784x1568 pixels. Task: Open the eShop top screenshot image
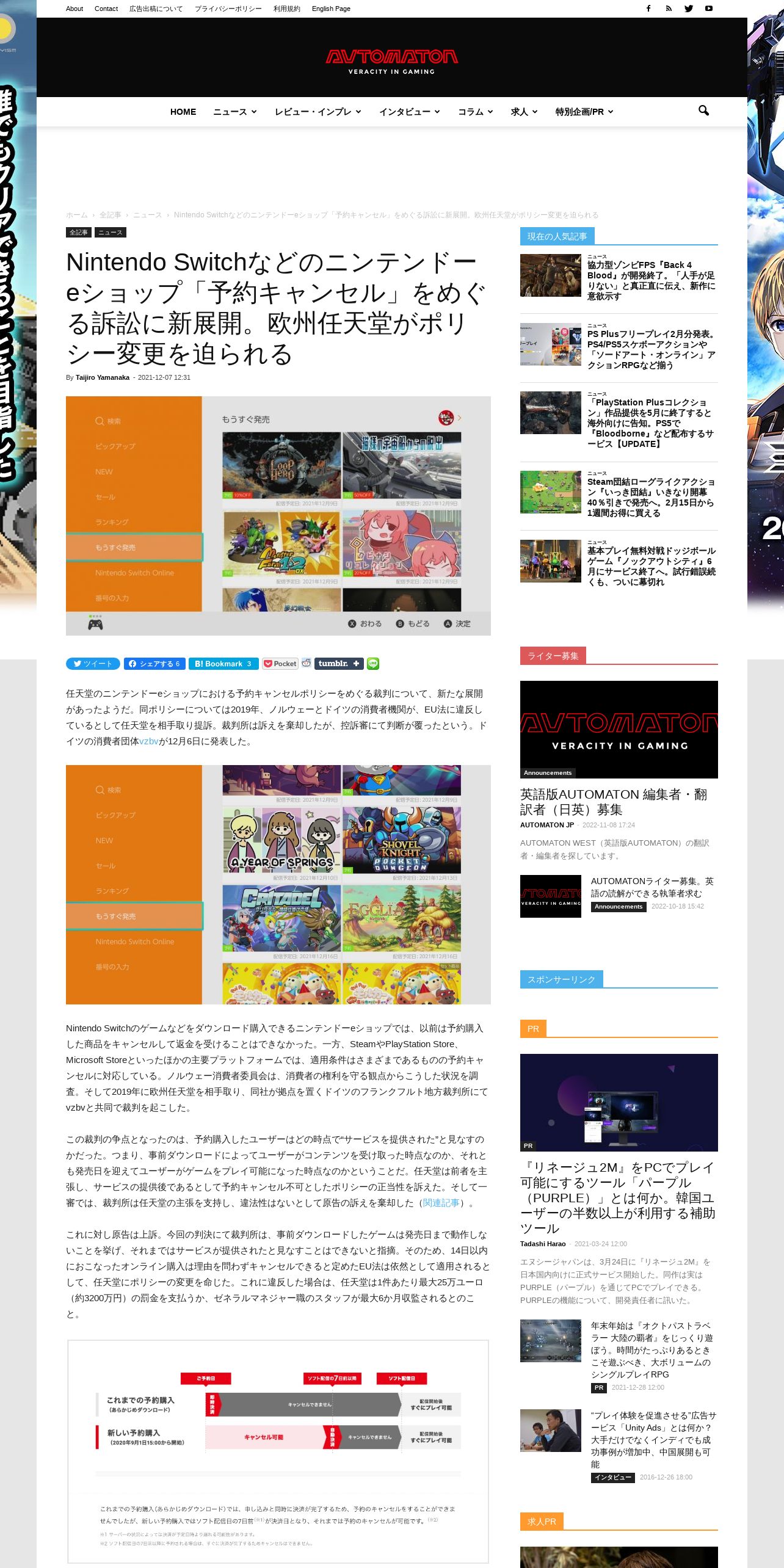tap(278, 516)
